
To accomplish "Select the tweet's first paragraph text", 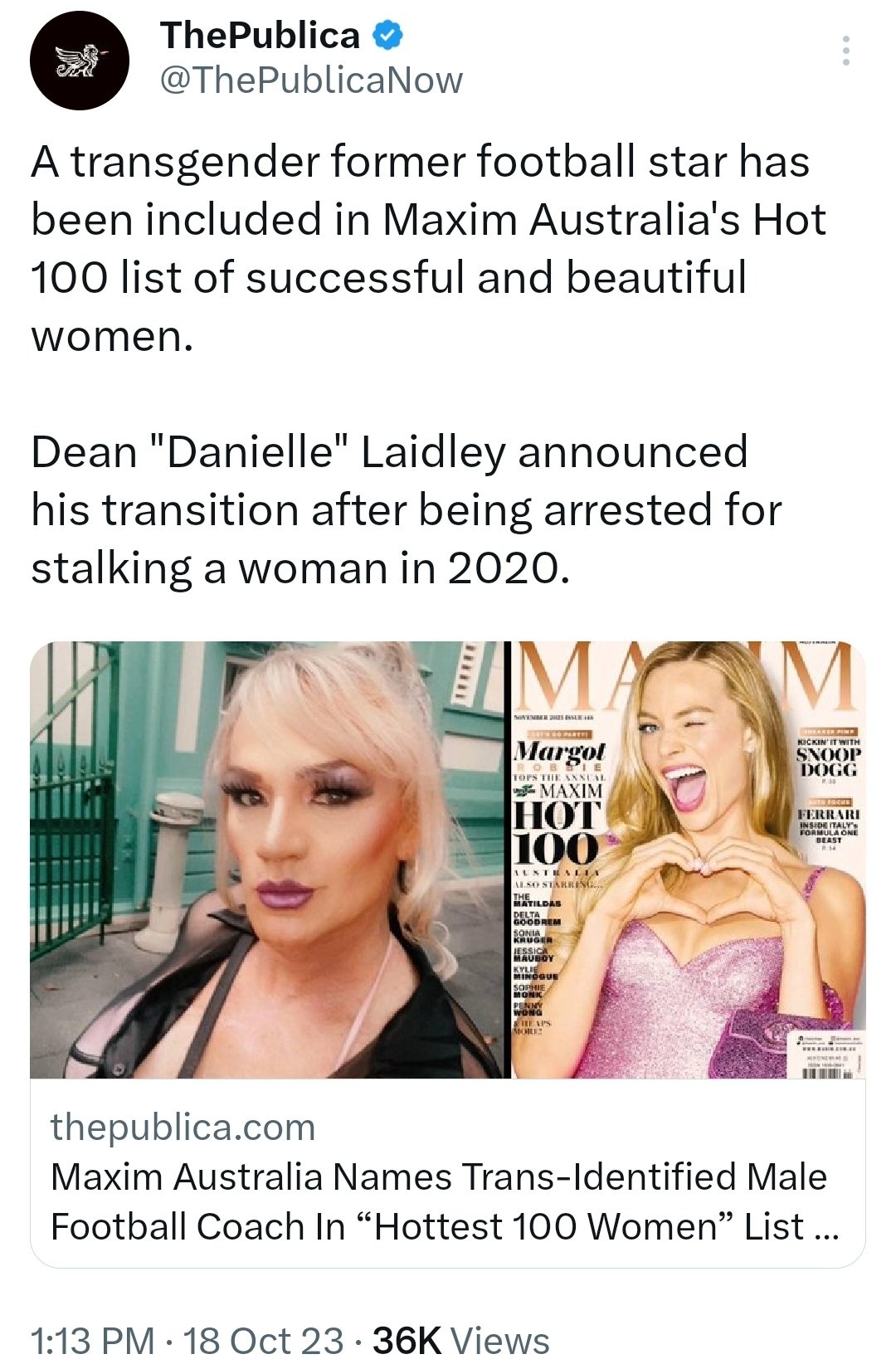I will pos(429,248).
